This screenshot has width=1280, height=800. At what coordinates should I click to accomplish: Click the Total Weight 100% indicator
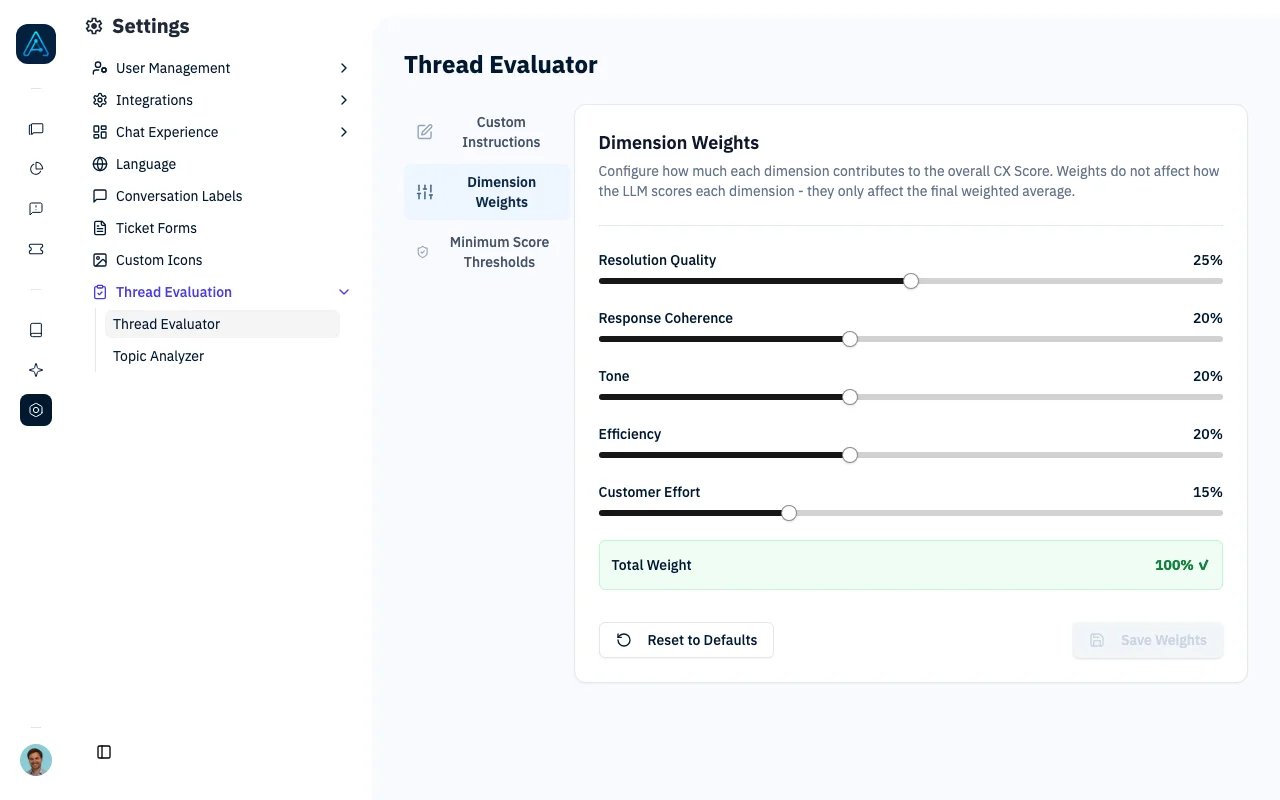pyautogui.click(x=1182, y=565)
